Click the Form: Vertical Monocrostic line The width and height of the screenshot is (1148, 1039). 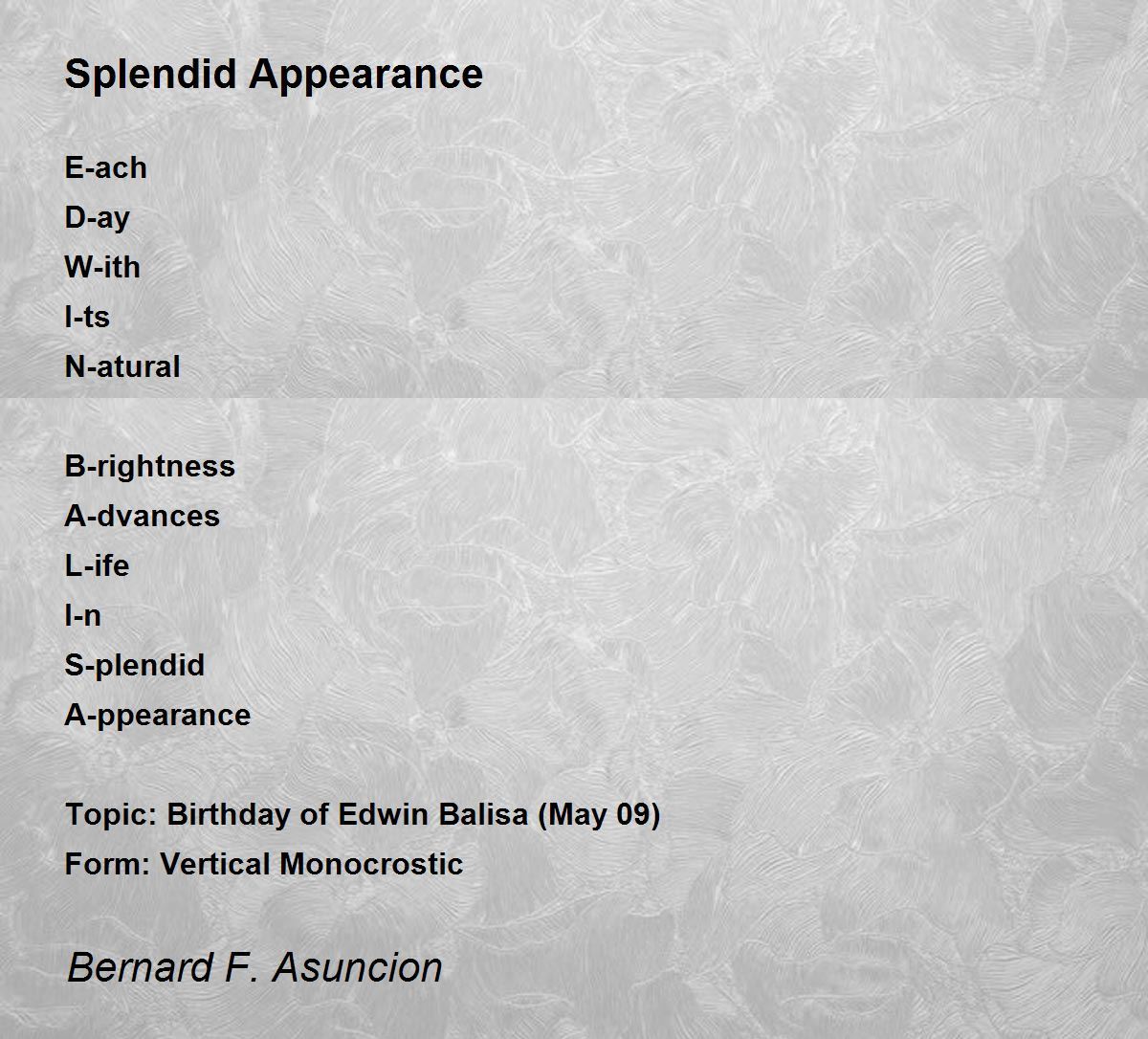pos(264,864)
